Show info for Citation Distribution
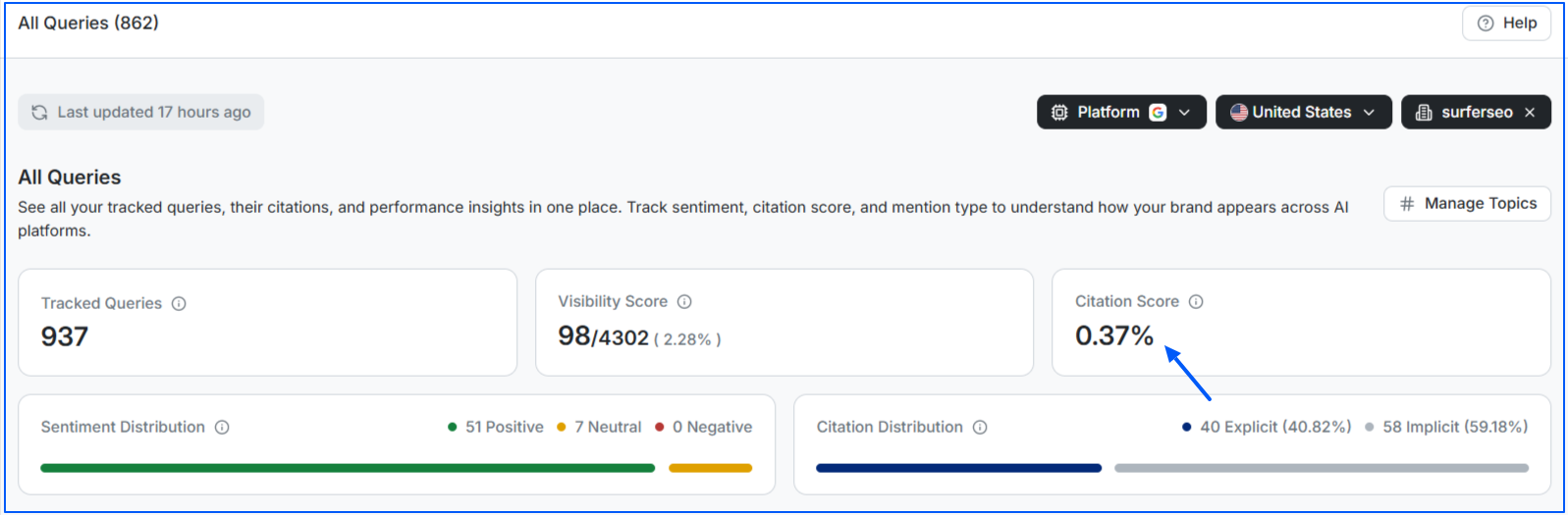Viewport: 1568px width, 515px height. (980, 427)
